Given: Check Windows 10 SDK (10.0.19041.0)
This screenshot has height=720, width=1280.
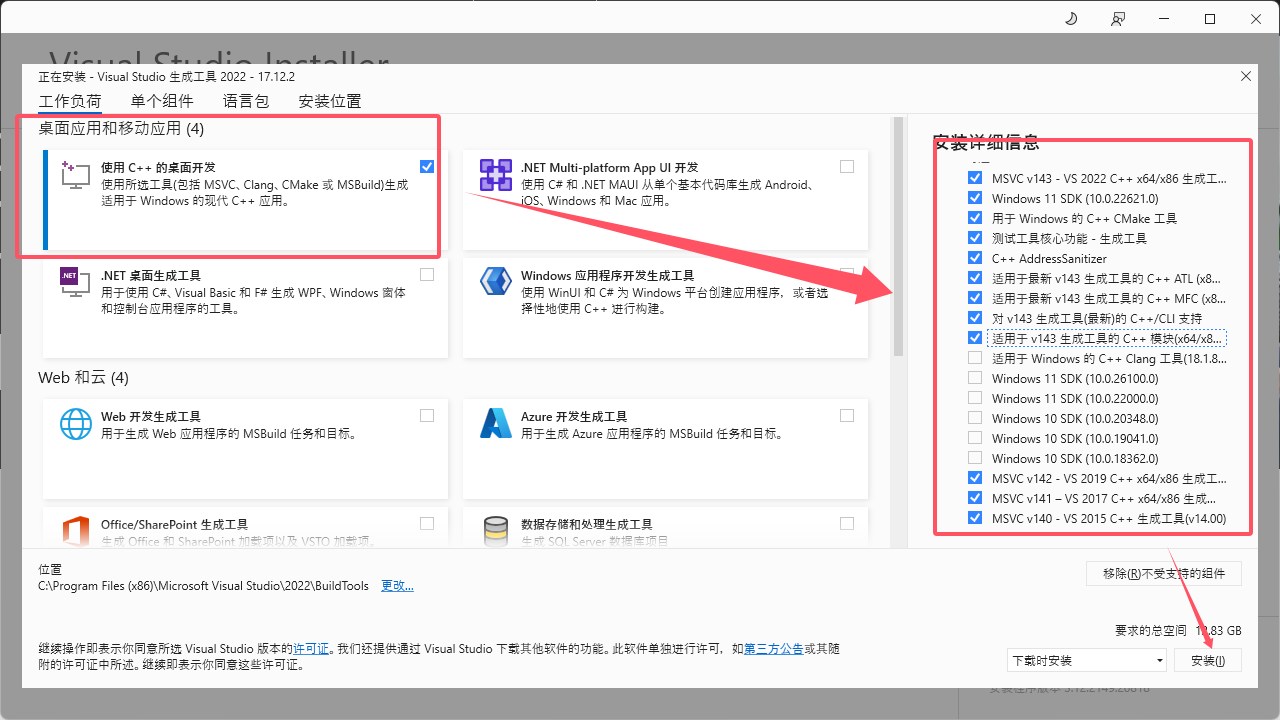Looking at the screenshot, I should 975,438.
